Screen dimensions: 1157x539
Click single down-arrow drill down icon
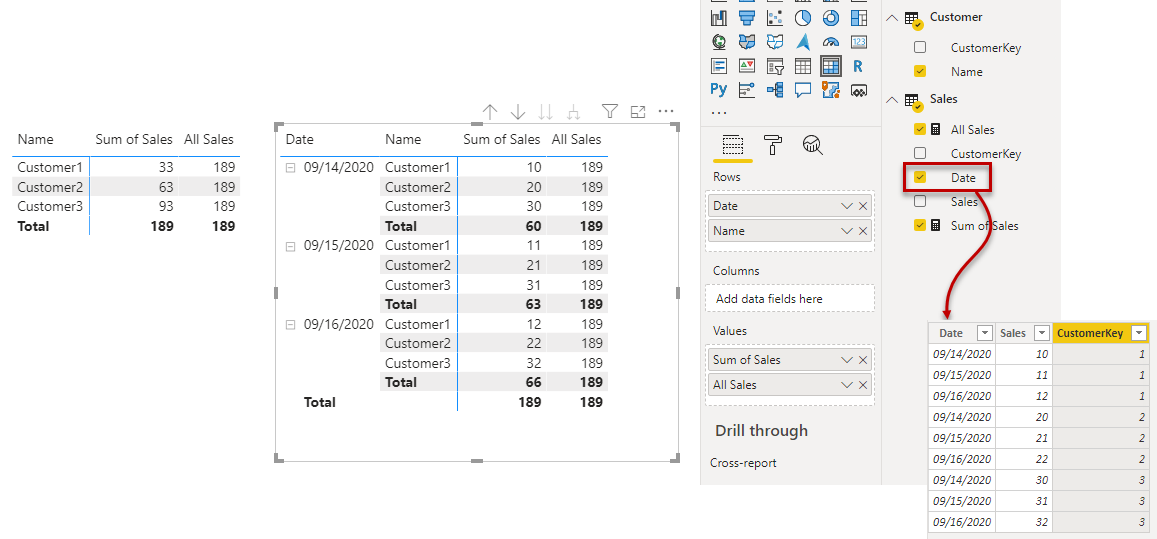[518, 111]
